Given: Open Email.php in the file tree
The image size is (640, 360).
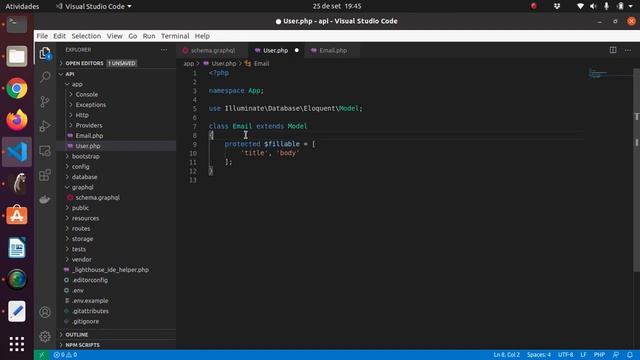Looking at the screenshot, I should click(x=89, y=136).
